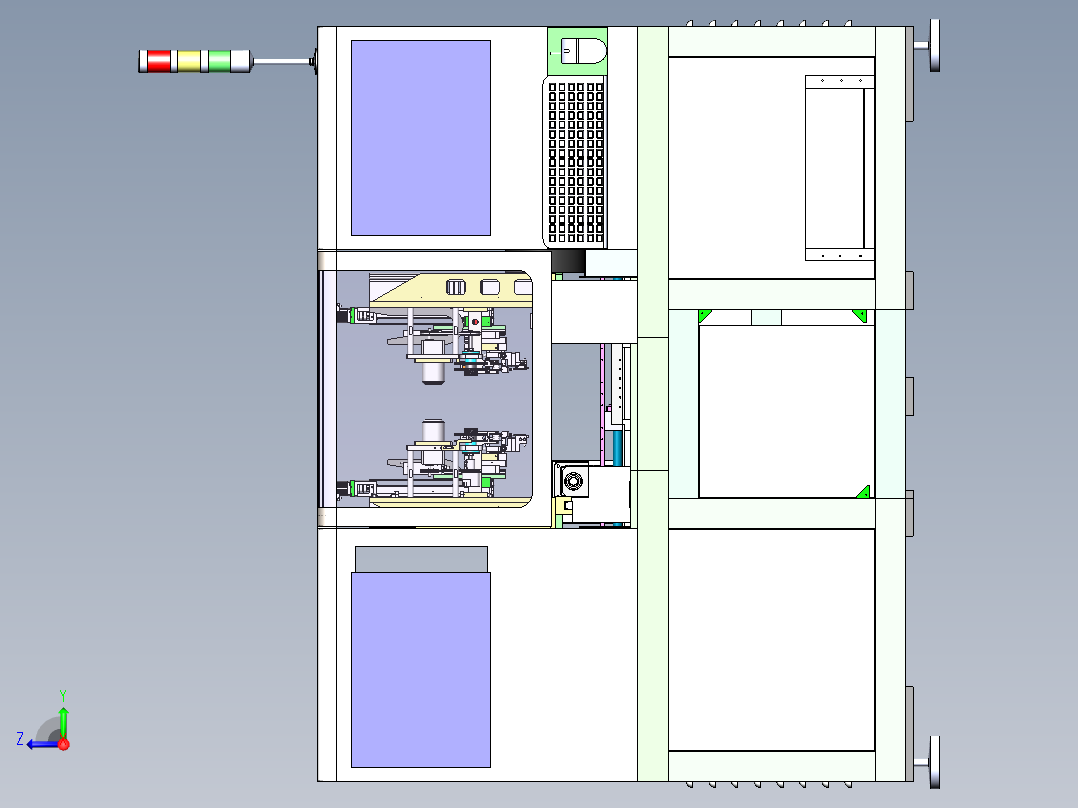Select the top right handwheel

click(934, 45)
